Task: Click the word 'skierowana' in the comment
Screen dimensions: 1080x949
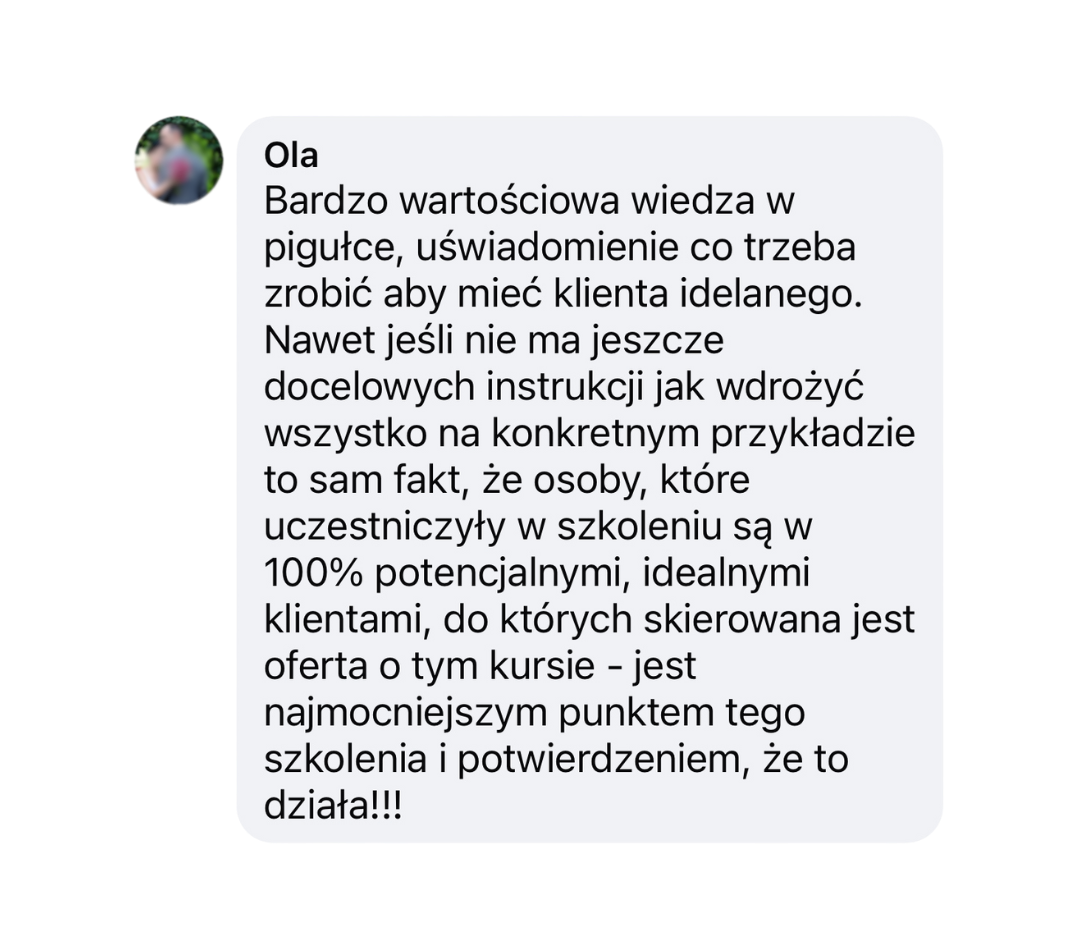Action: pos(742,619)
